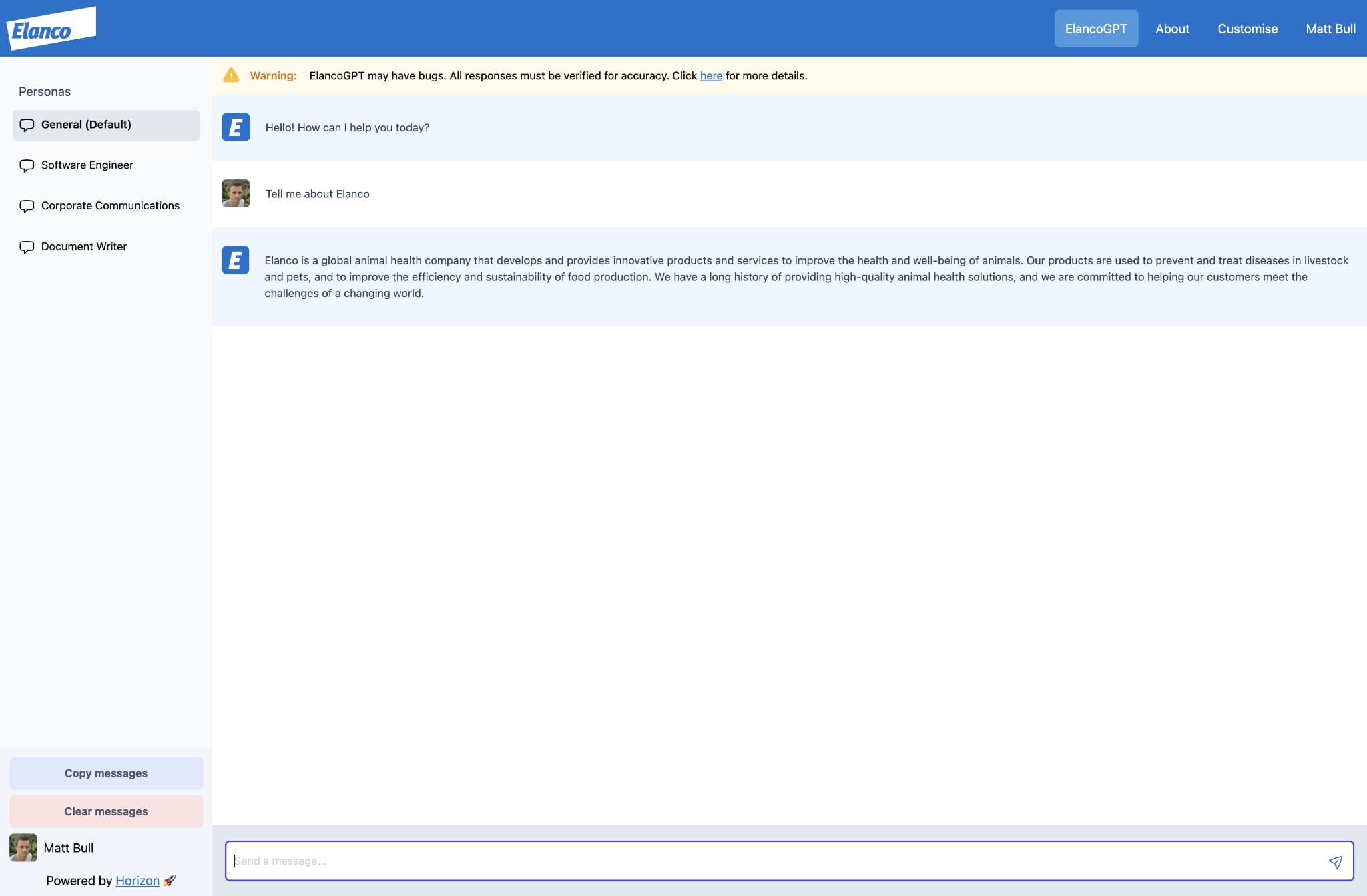Click 'Hello! How can I help you today?' message

pos(347,127)
